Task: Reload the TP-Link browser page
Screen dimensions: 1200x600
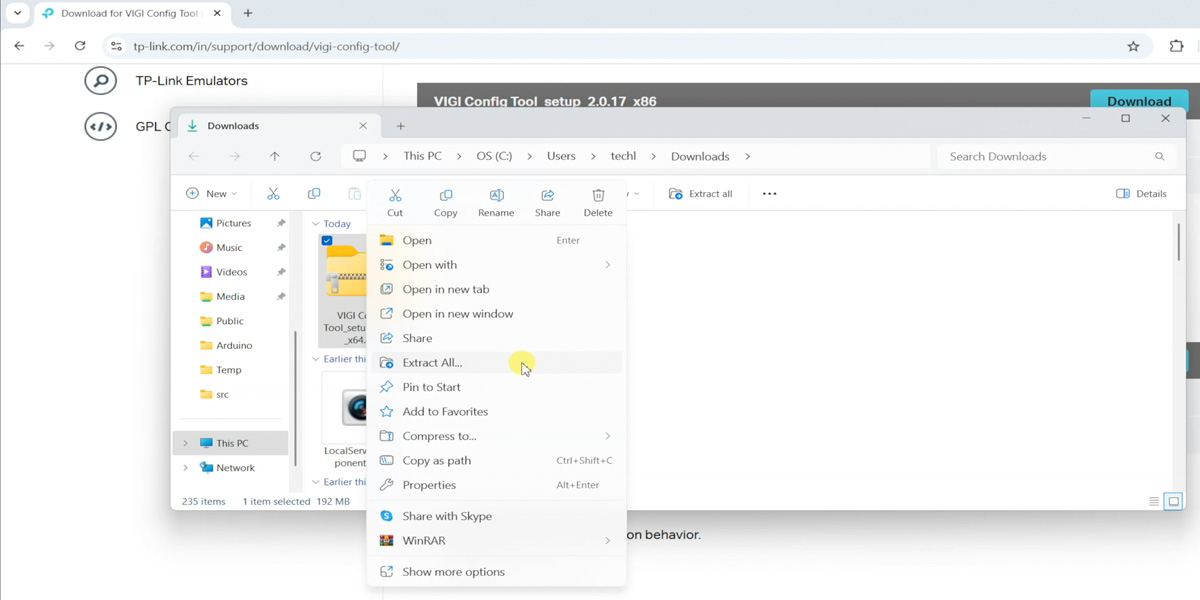Action: pos(80,46)
